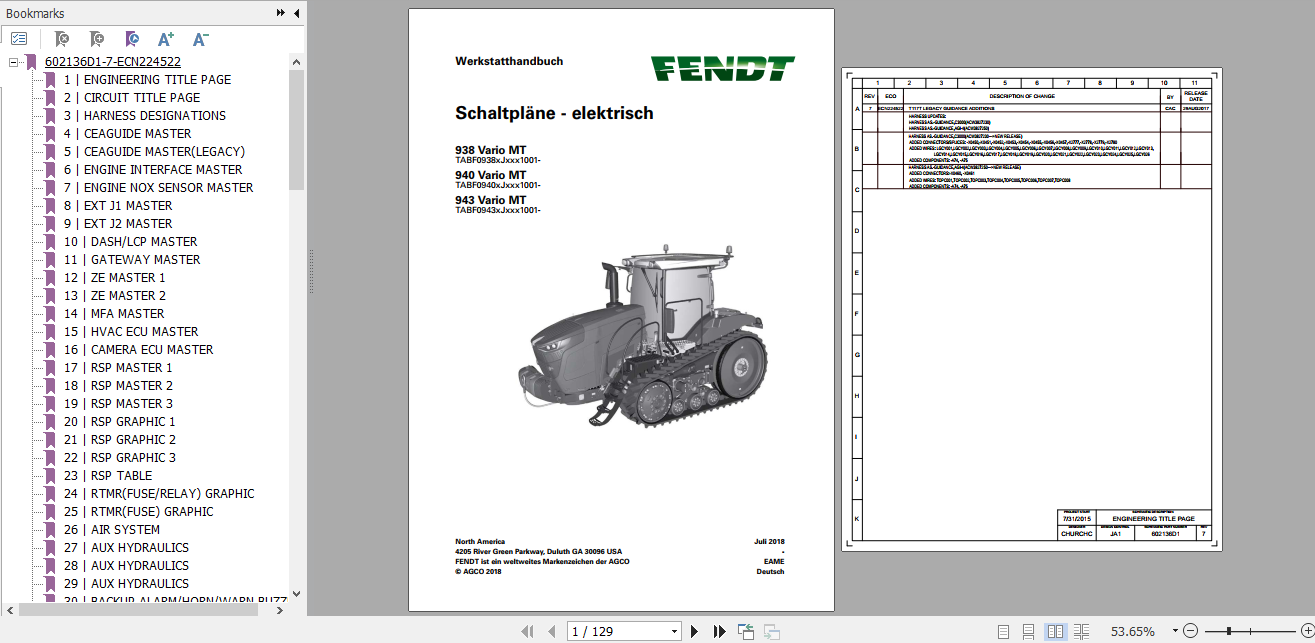Open bookmark 2 | CIRCUIT TITLE PAGE
The width and height of the screenshot is (1315, 643).
tap(132, 98)
